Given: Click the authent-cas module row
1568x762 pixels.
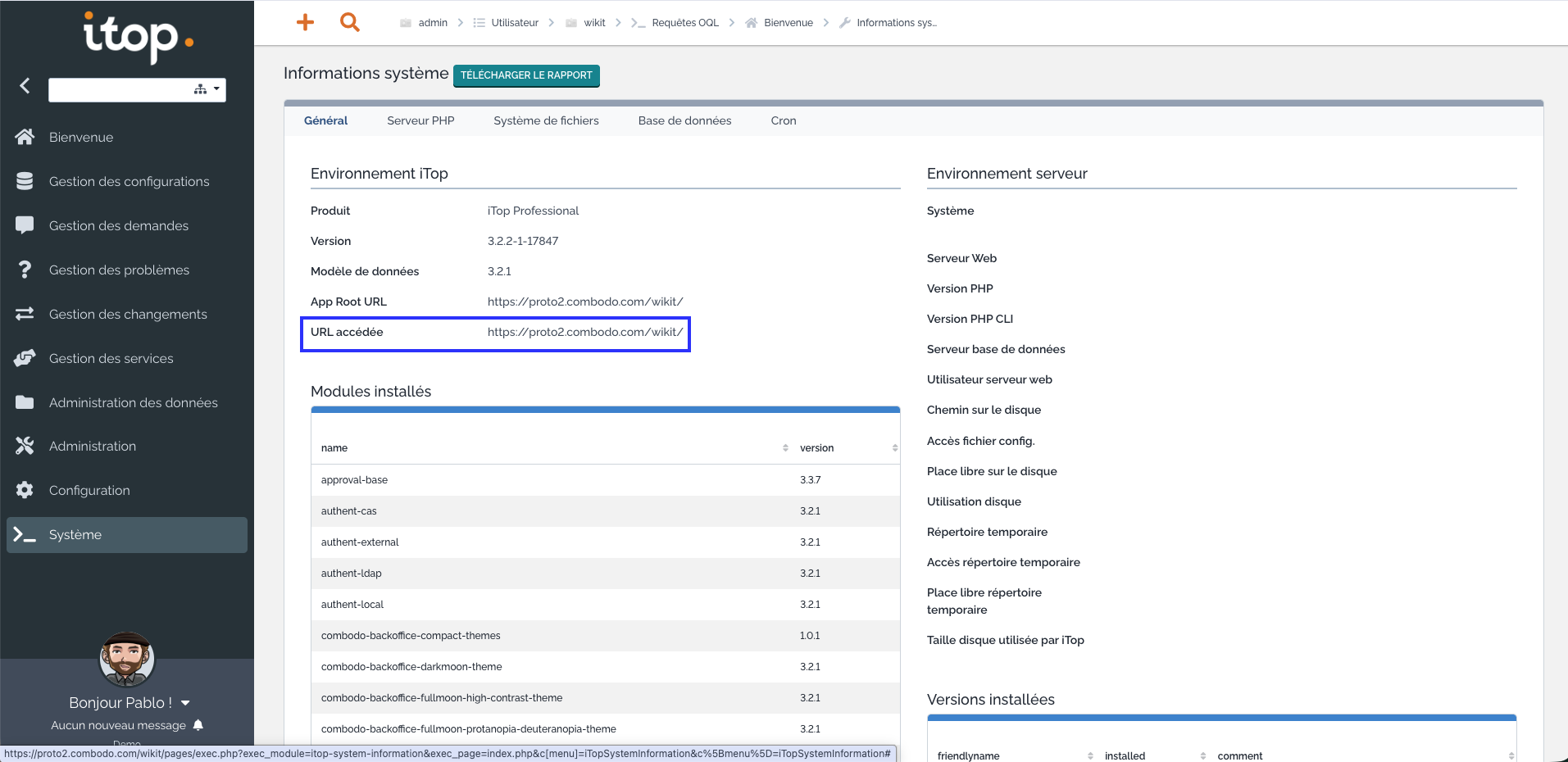Looking at the screenshot, I should 606,511.
